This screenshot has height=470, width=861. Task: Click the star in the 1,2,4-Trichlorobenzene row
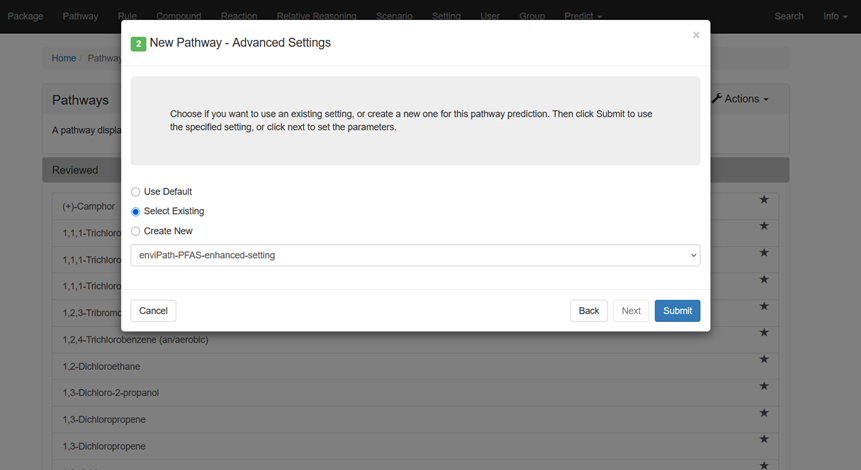click(x=764, y=333)
